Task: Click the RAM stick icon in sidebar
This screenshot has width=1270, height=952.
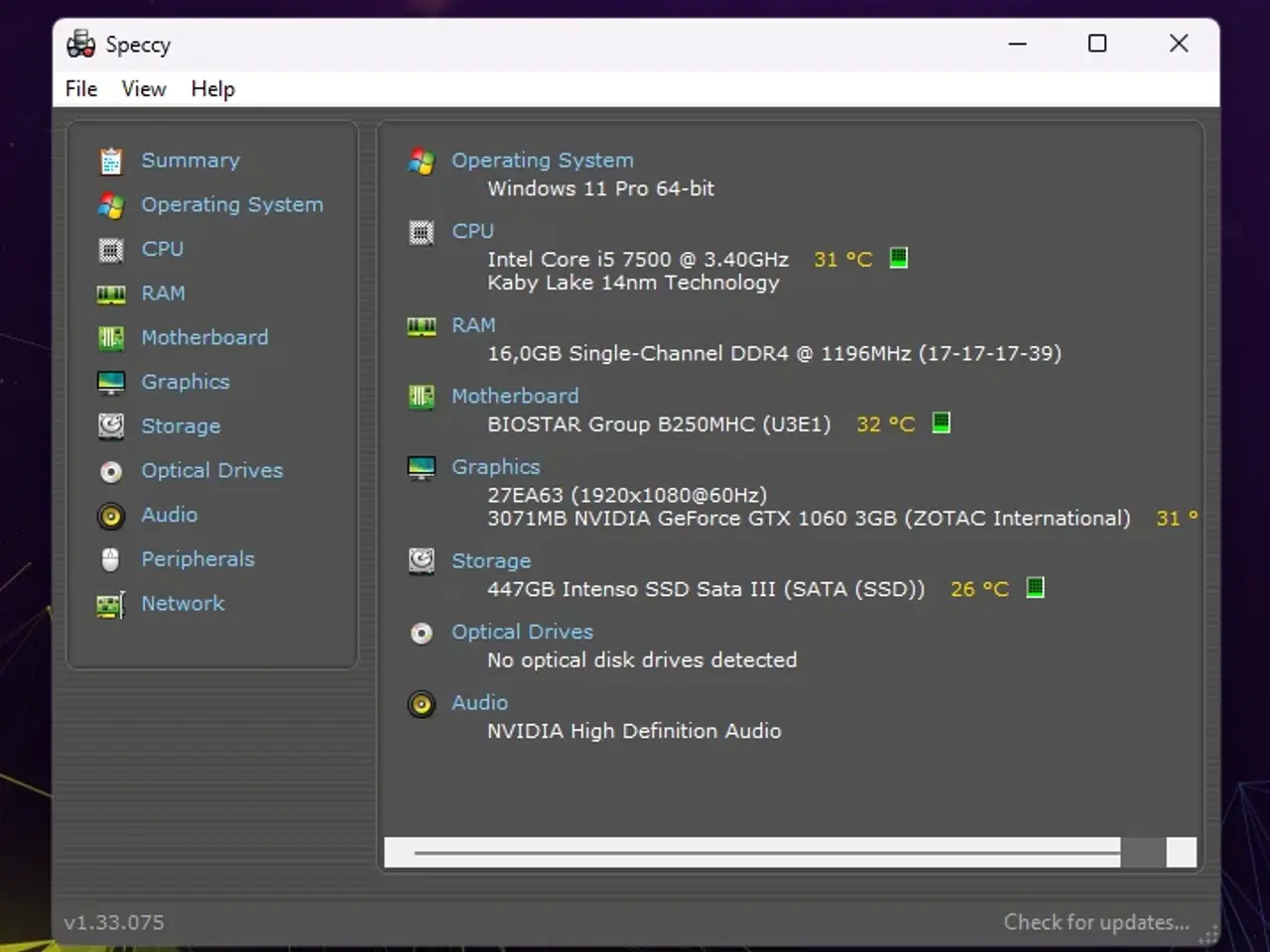Action: 111,295
